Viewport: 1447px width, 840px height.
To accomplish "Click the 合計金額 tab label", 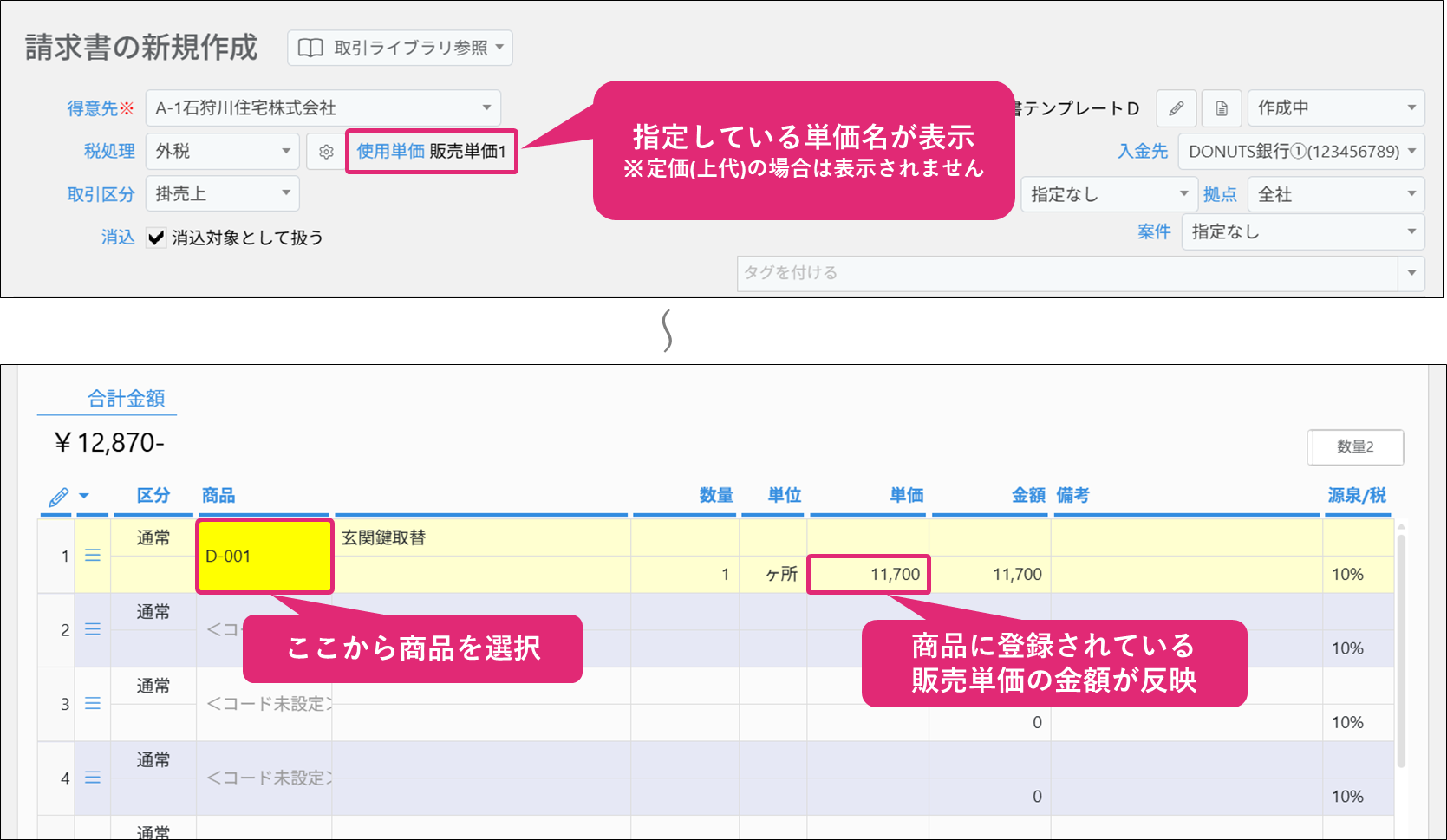I will (126, 399).
